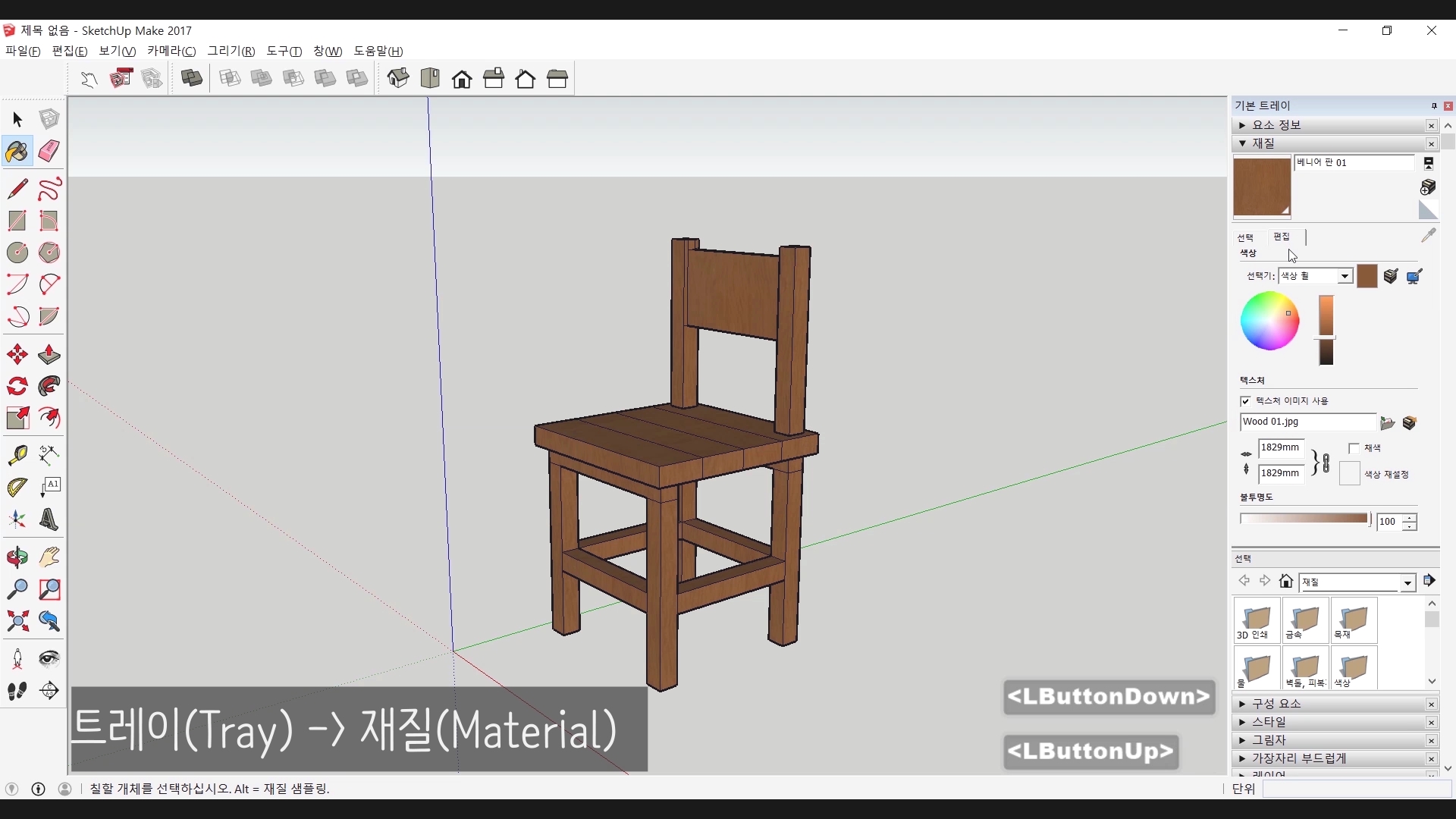Switch to the 선택 tab in materials
The image size is (1456, 819).
[x=1245, y=237]
